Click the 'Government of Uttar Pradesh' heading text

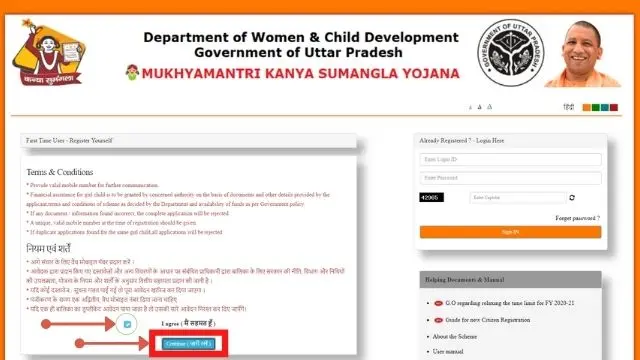tap(298, 53)
